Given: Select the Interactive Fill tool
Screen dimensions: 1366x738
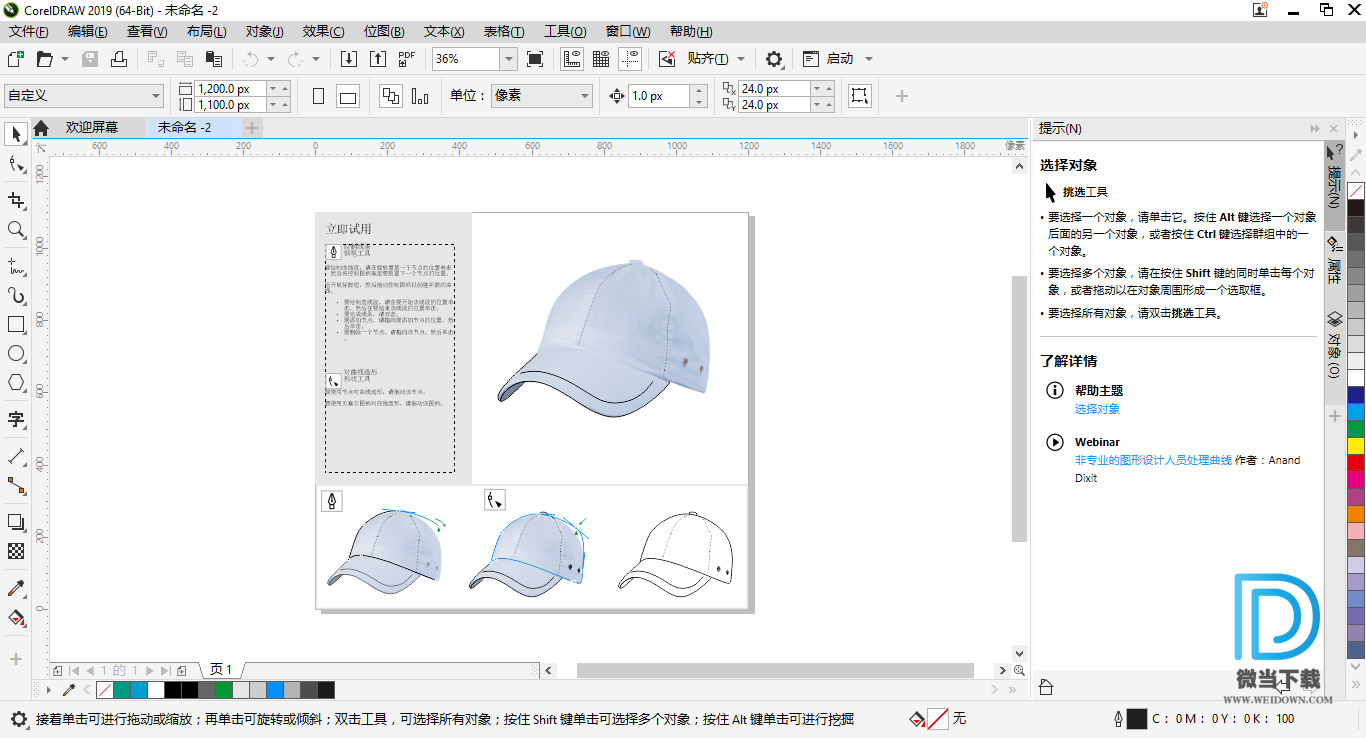Looking at the screenshot, I should 16,617.
